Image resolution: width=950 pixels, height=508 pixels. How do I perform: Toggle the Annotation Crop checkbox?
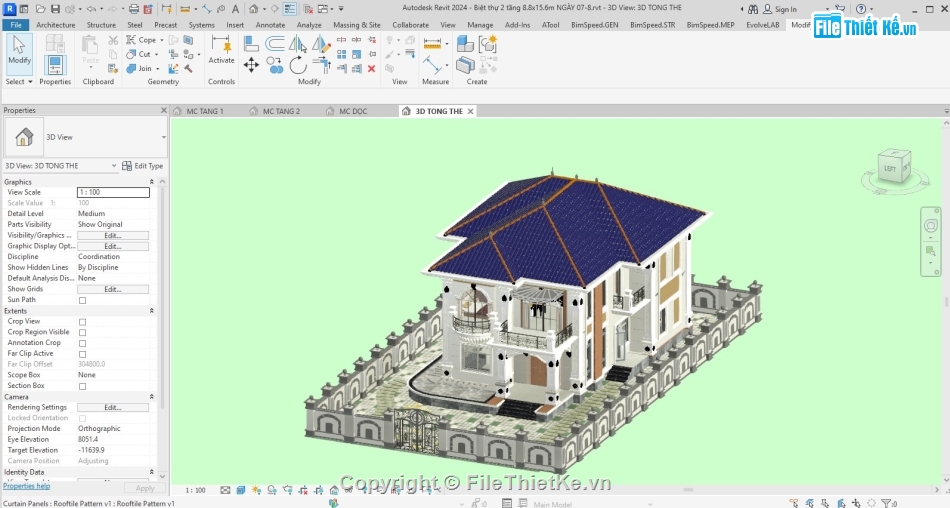(82, 343)
